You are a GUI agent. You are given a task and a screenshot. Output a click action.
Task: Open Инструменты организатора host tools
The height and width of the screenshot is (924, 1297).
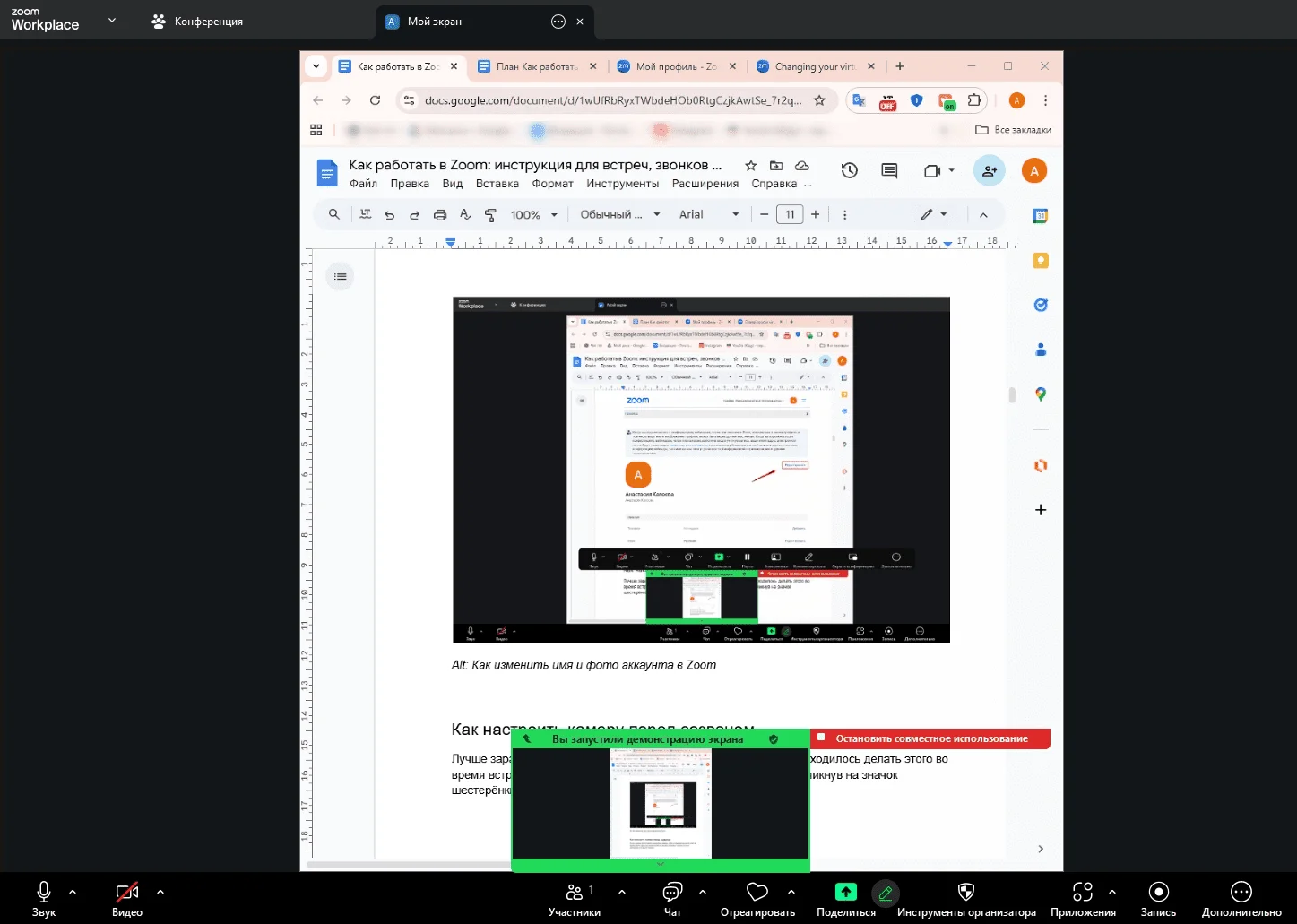966,898
